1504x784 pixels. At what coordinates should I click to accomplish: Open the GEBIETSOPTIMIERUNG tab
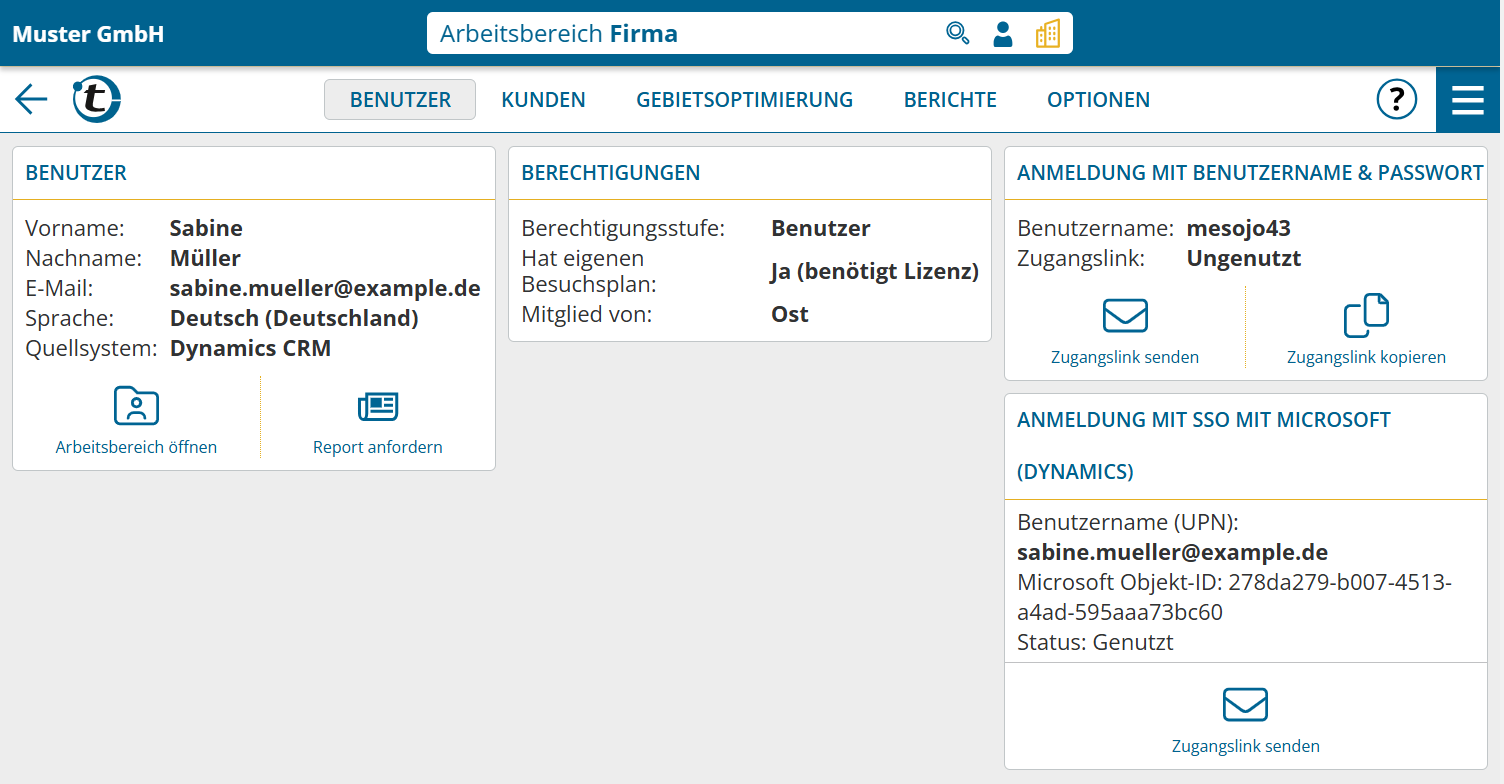tap(744, 100)
